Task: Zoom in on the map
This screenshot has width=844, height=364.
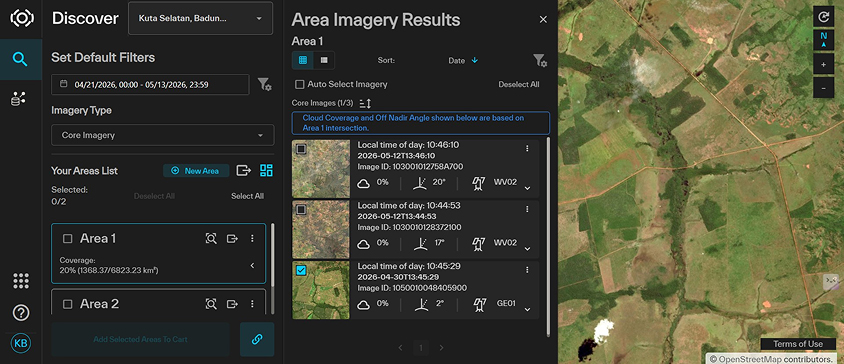Action: tap(824, 65)
